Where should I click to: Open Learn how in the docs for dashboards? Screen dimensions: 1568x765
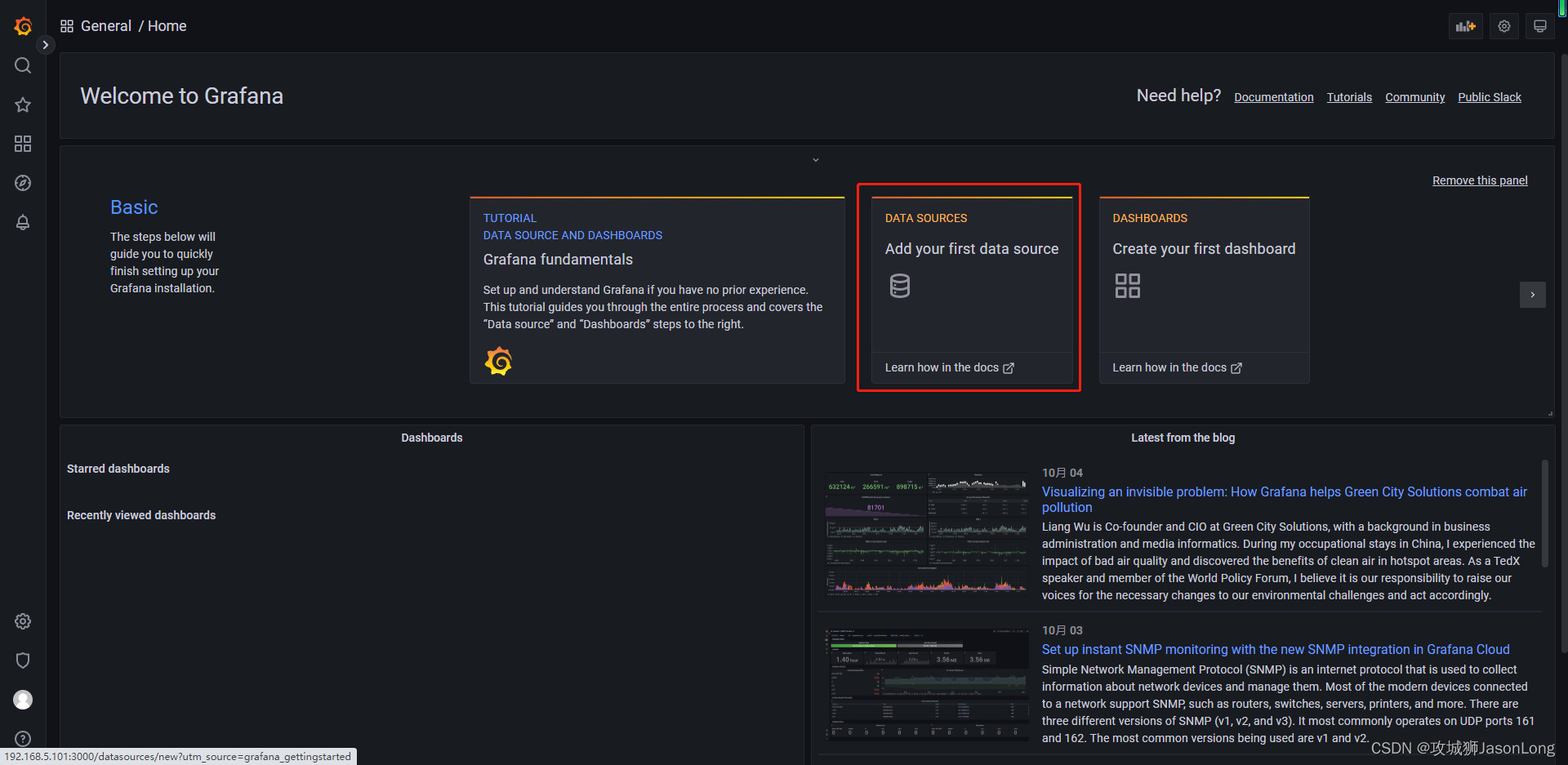click(x=1177, y=367)
